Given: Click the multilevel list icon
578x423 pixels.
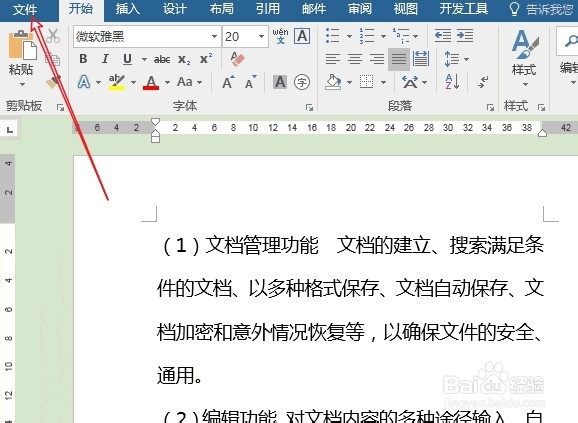Looking at the screenshot, I should (x=401, y=36).
